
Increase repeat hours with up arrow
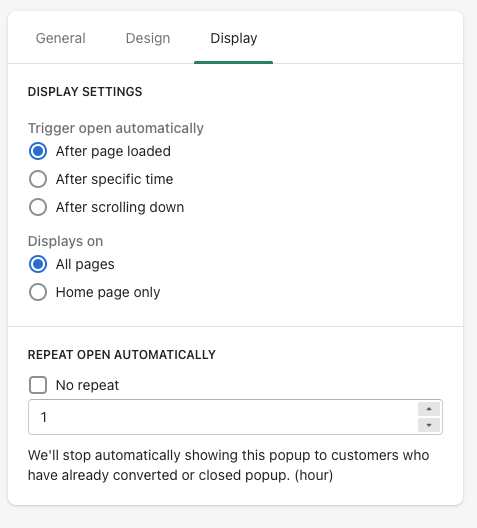click(429, 409)
